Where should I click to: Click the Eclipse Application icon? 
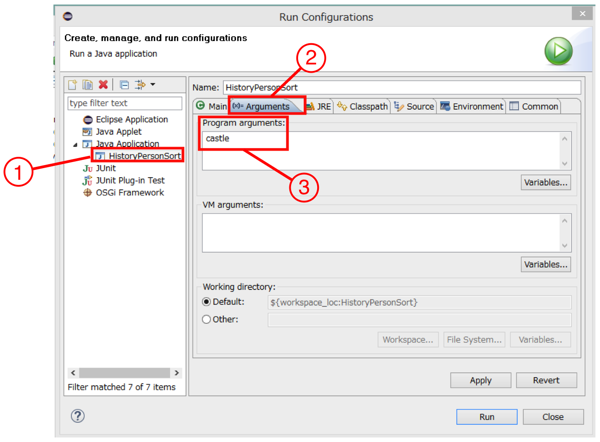(88, 120)
